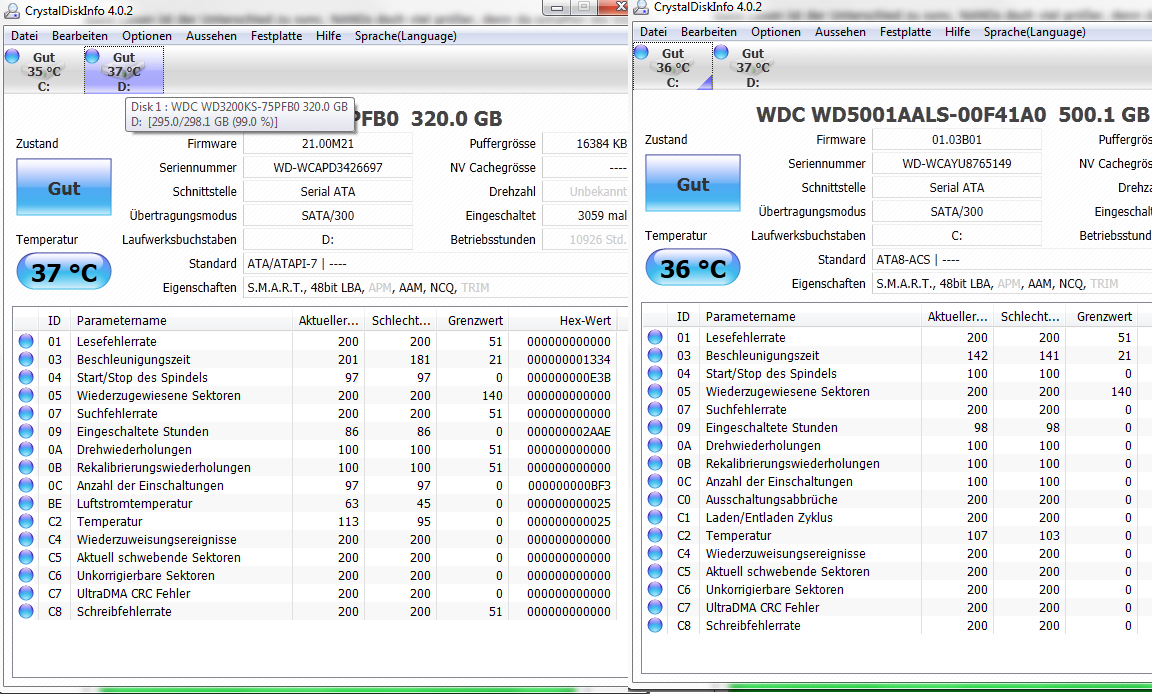Click the 37 °C temperature button, left window
Viewport: 1152px width, 699px height.
[64, 272]
